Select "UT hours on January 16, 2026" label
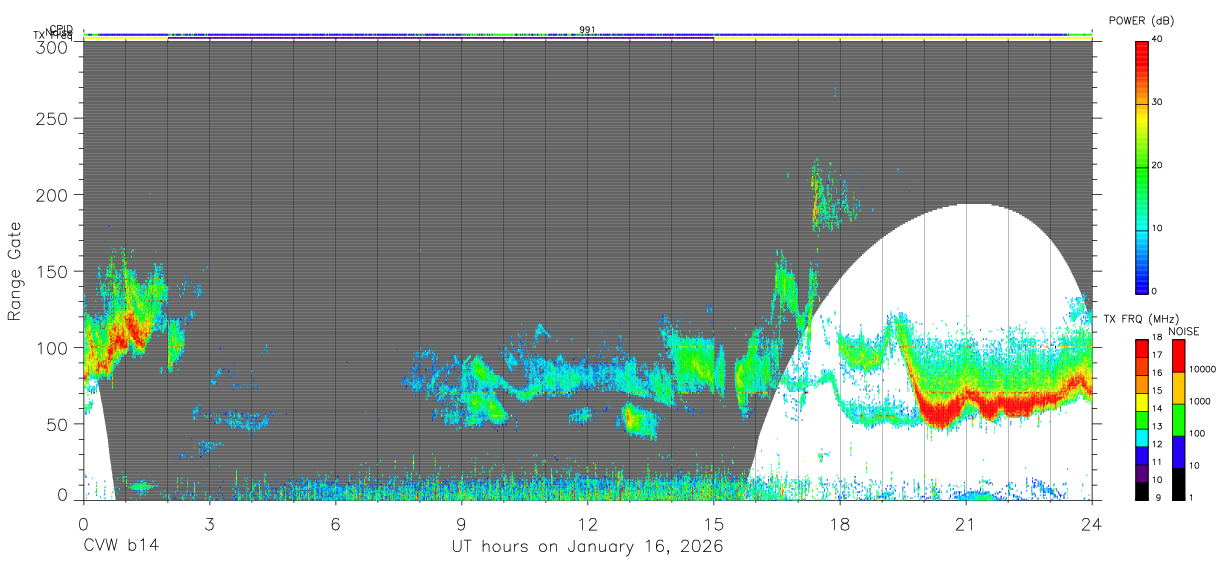The width and height of the screenshot is (1228, 567). (587, 547)
